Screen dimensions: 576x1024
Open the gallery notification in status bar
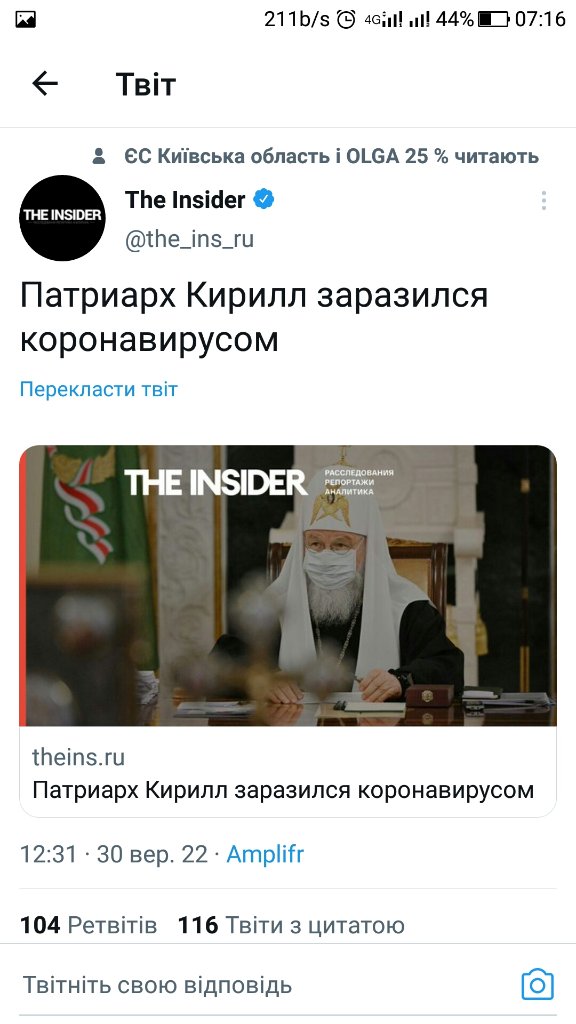coord(25,20)
